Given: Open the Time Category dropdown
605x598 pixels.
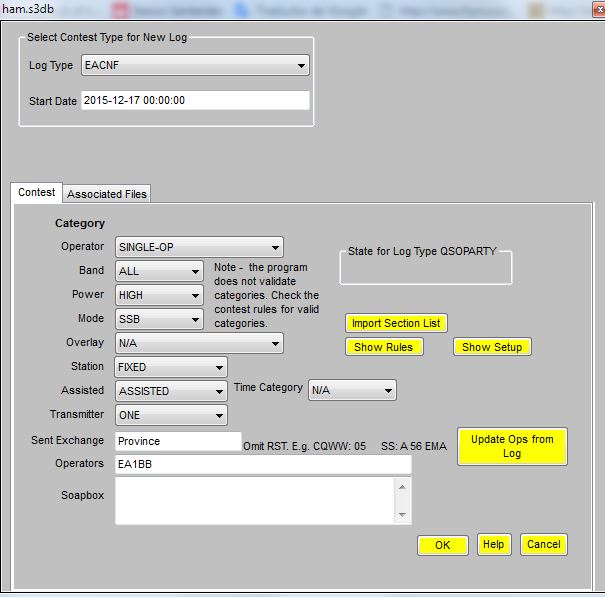Looking at the screenshot, I should (352, 390).
